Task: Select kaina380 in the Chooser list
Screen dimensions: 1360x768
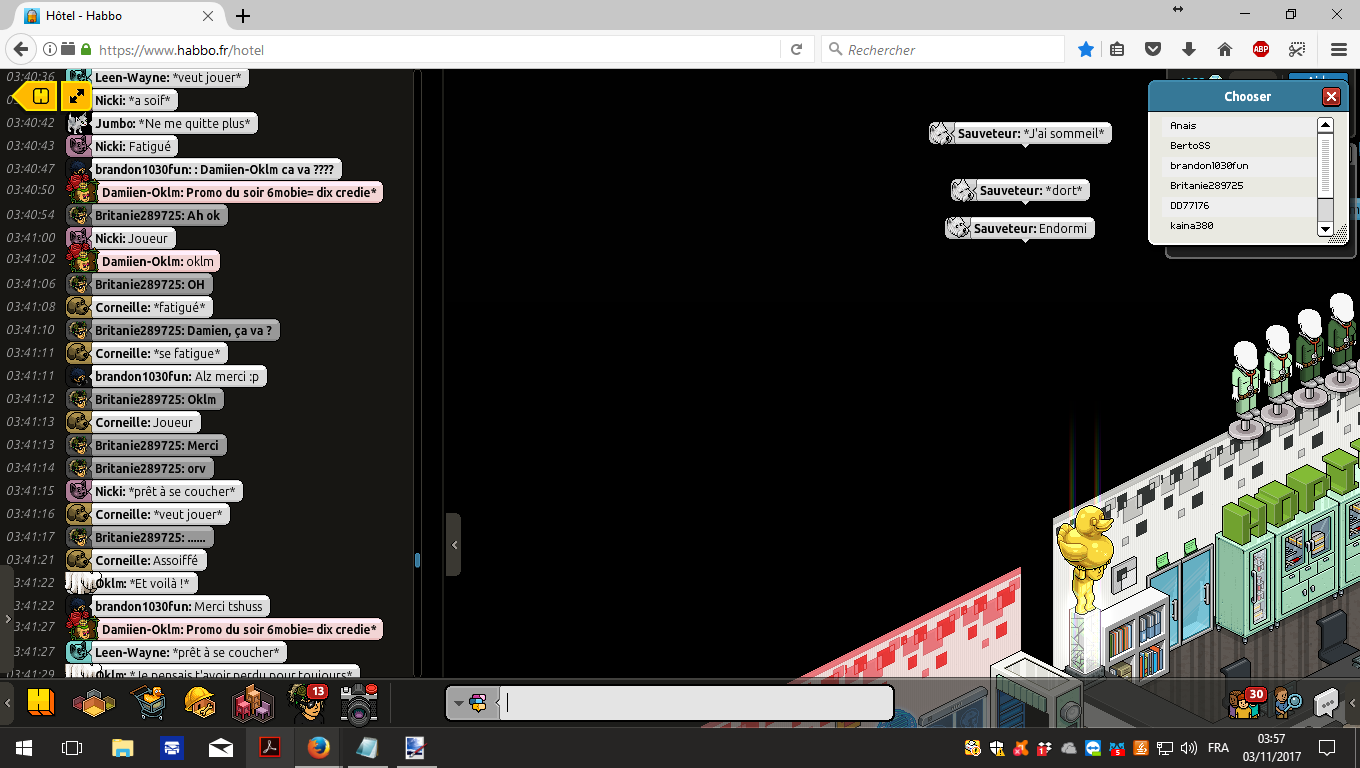Action: pyautogui.click(x=1240, y=226)
